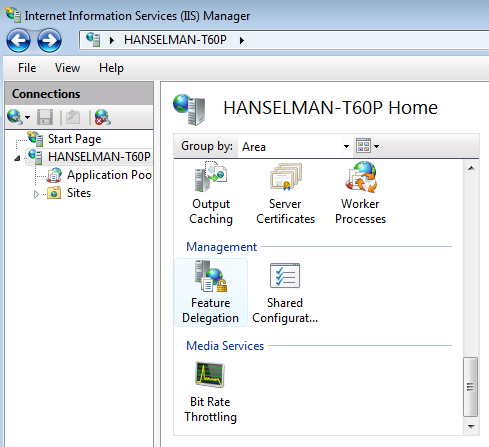Collapse the HANSELMAN-T60P server node
The image size is (489, 447).
pos(17,158)
